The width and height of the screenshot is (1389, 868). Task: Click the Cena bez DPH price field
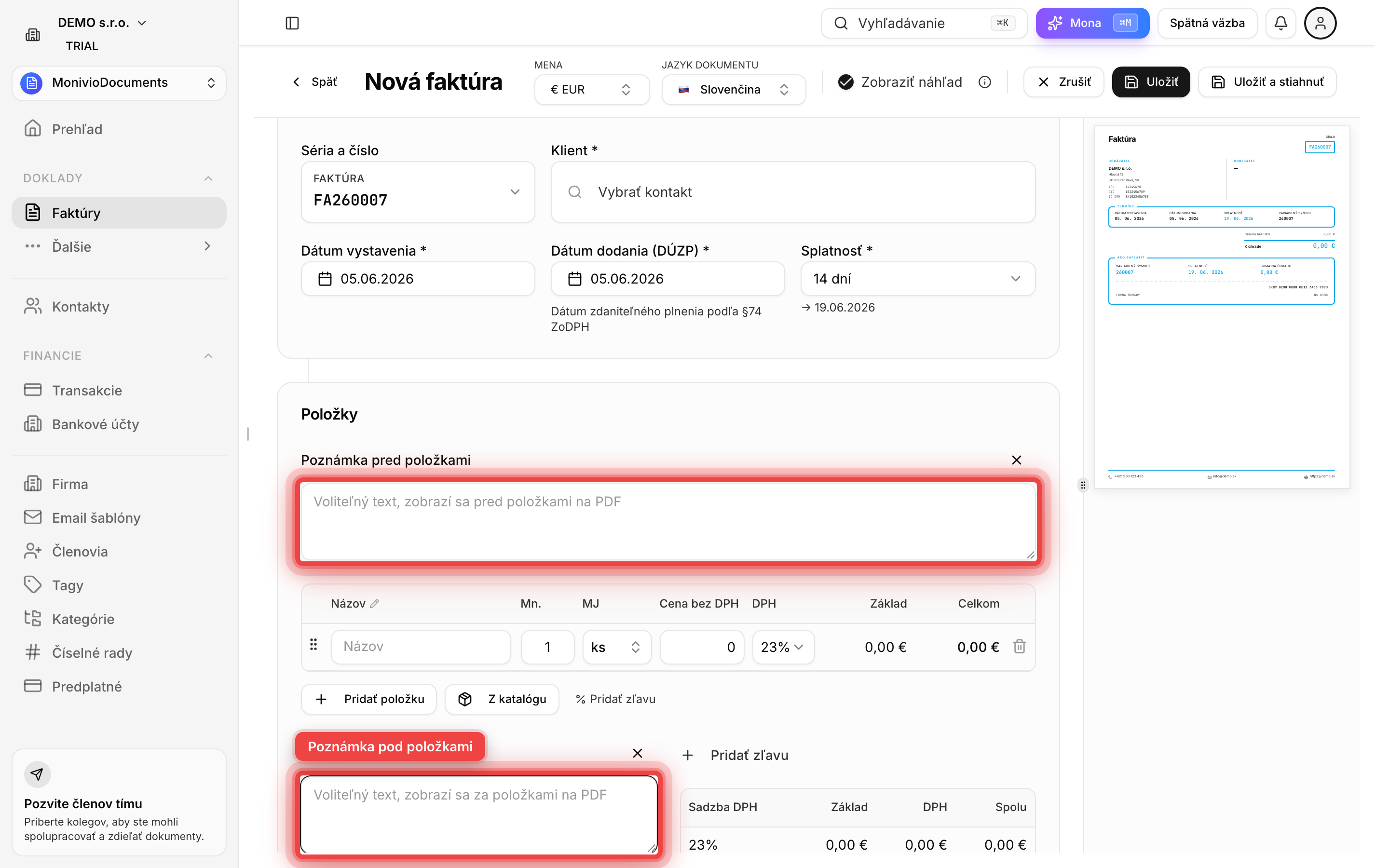point(702,647)
